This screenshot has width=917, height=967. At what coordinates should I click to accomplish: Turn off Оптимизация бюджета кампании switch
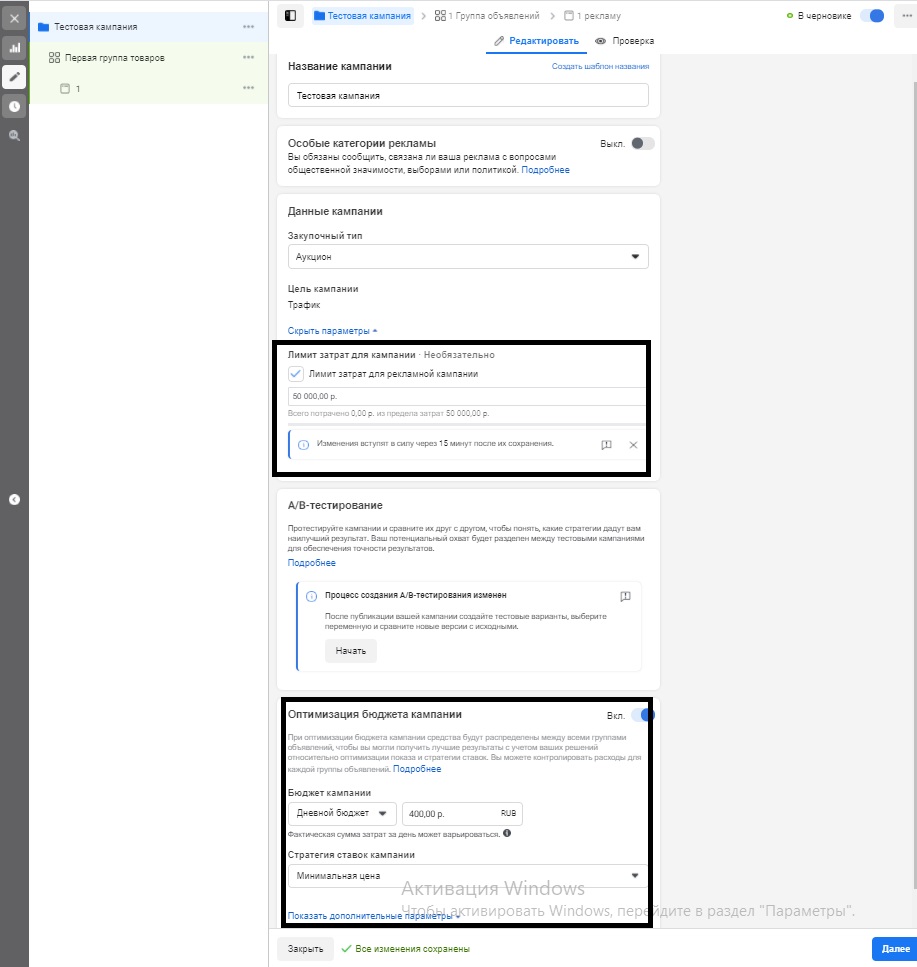click(643, 715)
